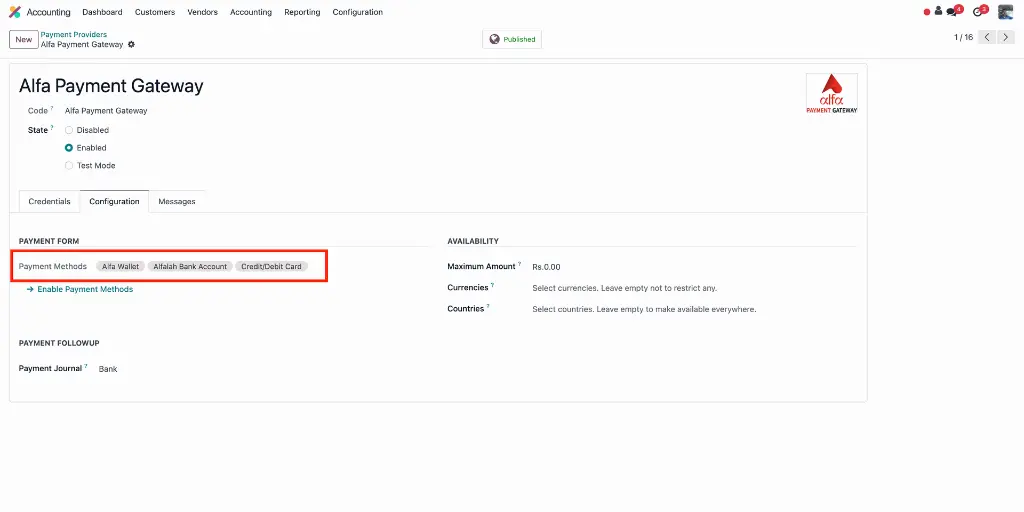1024x512 pixels.
Task: Open the Payment Journal Bank field
Action: pyautogui.click(x=108, y=369)
